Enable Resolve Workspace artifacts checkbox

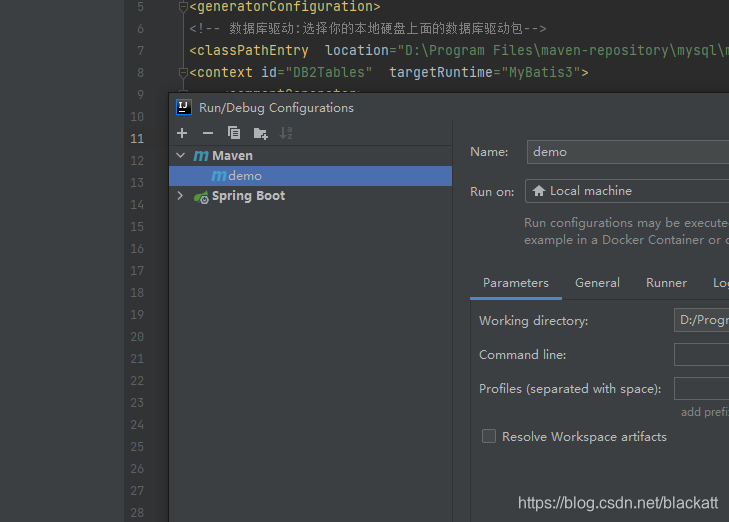tap(489, 436)
